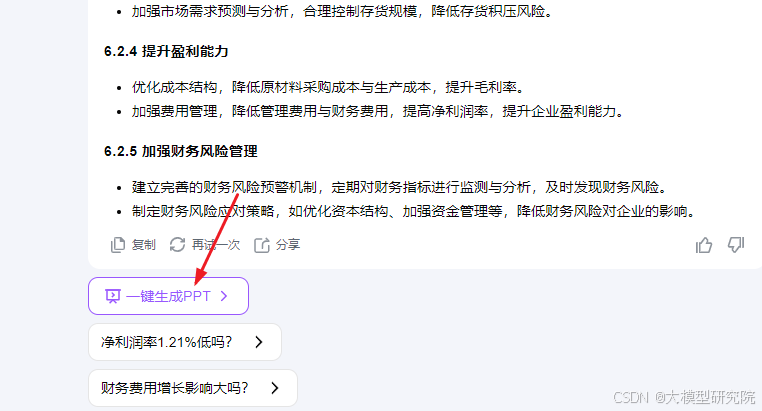Click the 复制 text label

point(143,245)
